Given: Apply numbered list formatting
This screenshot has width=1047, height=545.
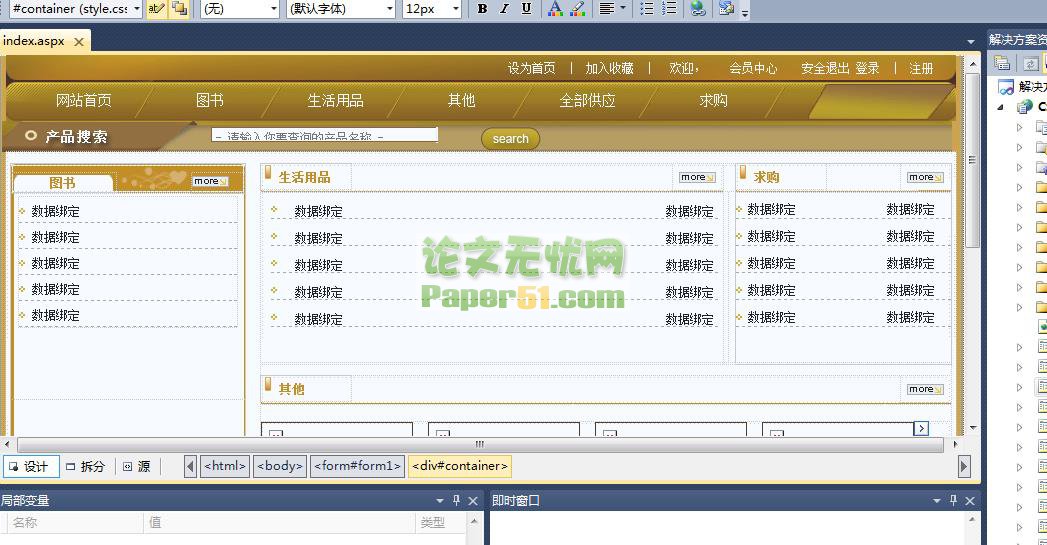Looking at the screenshot, I should tap(669, 9).
